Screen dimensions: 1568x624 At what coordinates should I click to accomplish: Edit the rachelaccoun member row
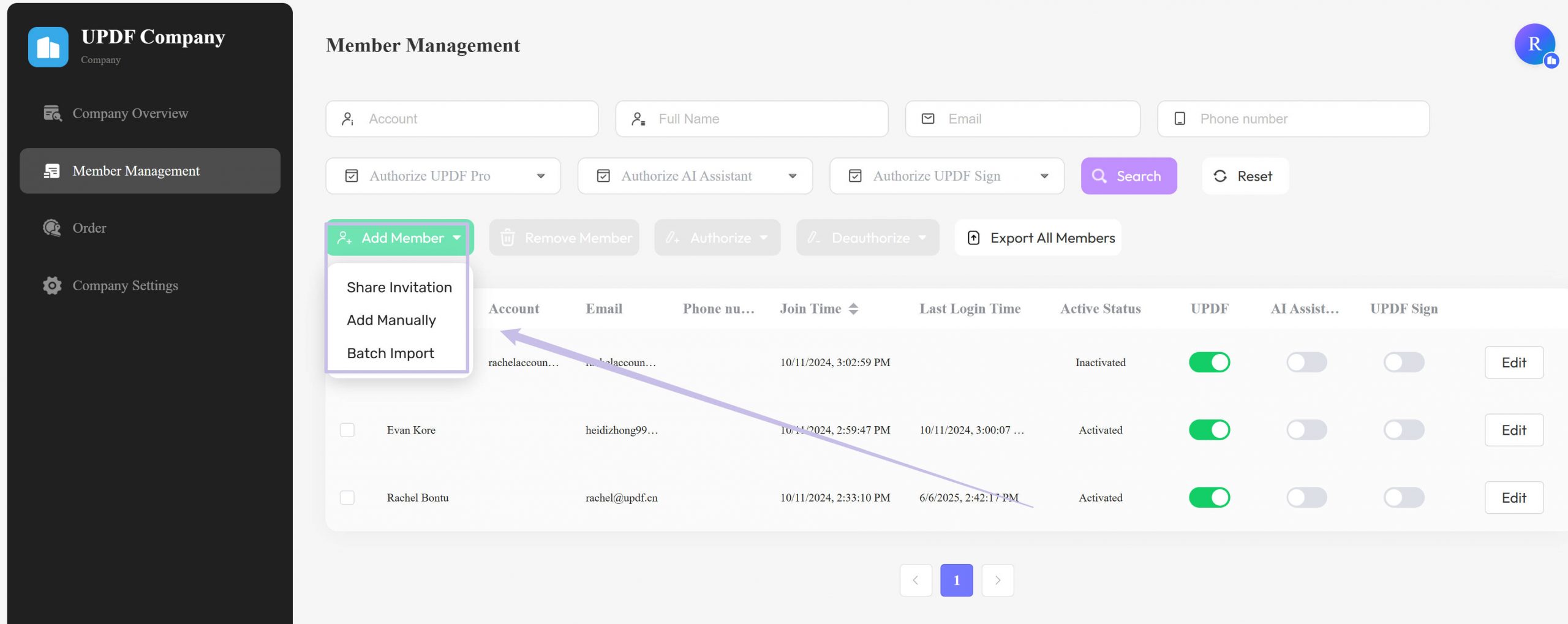tap(1514, 363)
